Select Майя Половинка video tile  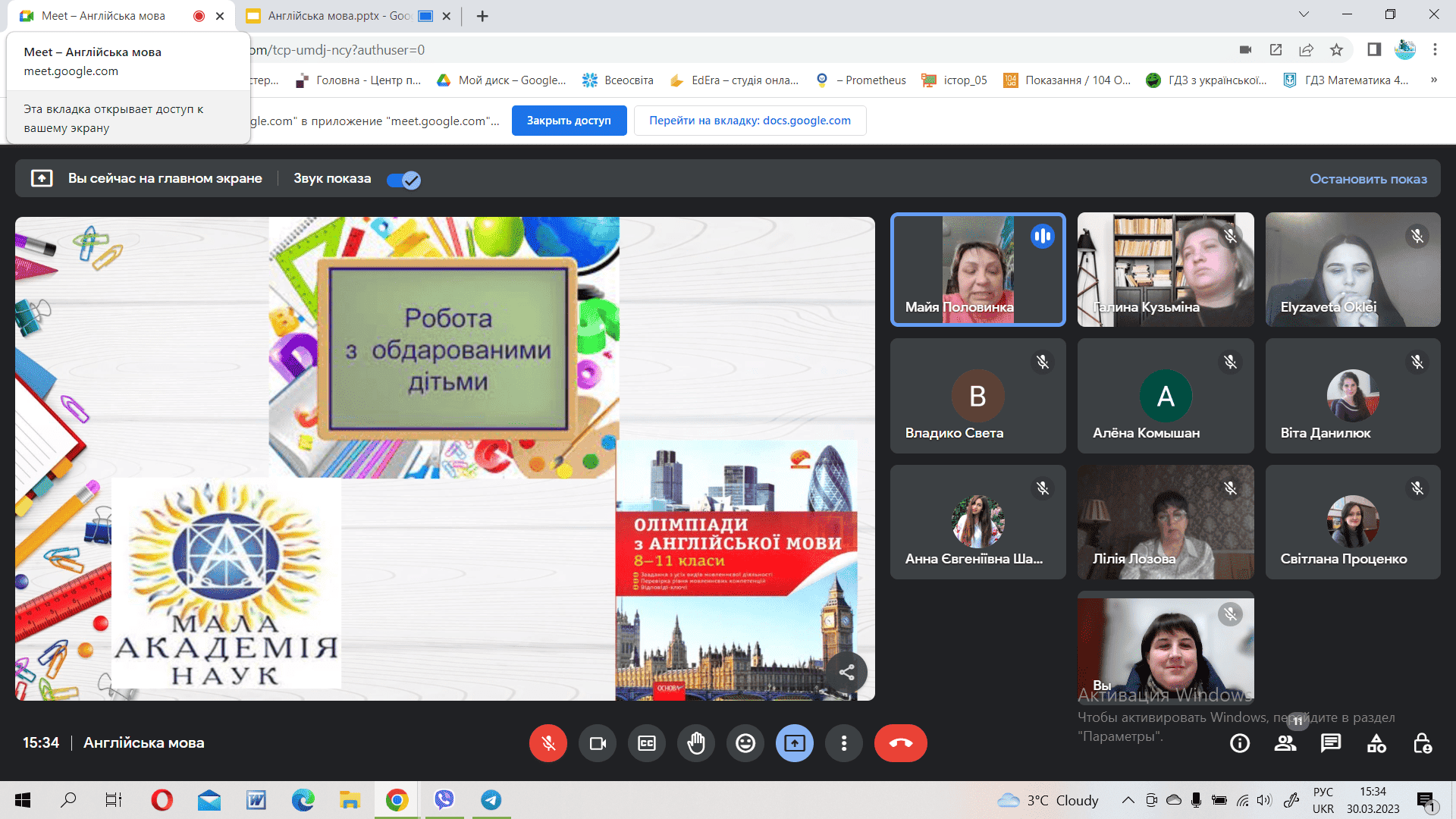point(977,269)
